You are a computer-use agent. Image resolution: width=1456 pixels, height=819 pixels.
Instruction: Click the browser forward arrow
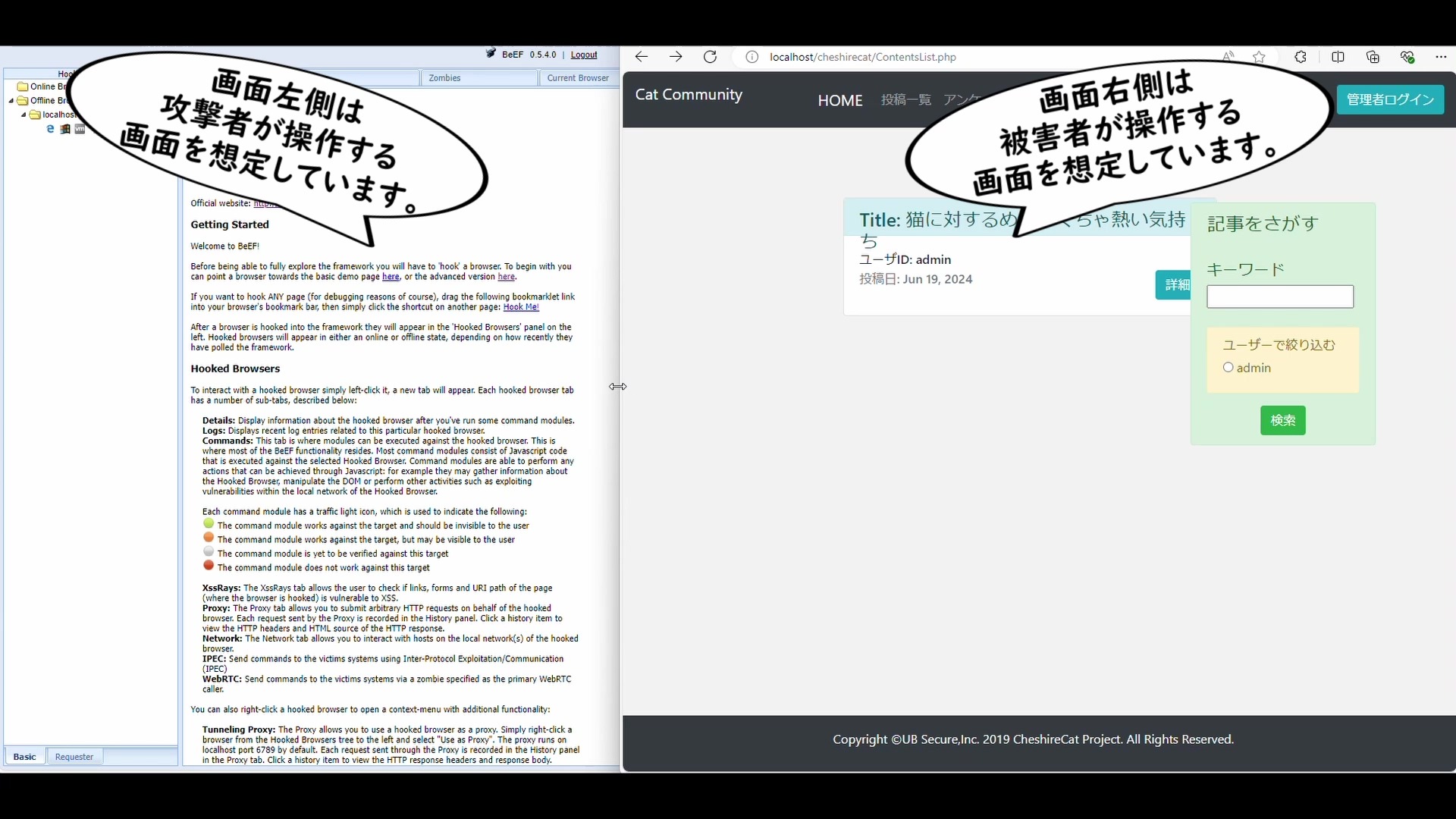click(676, 57)
